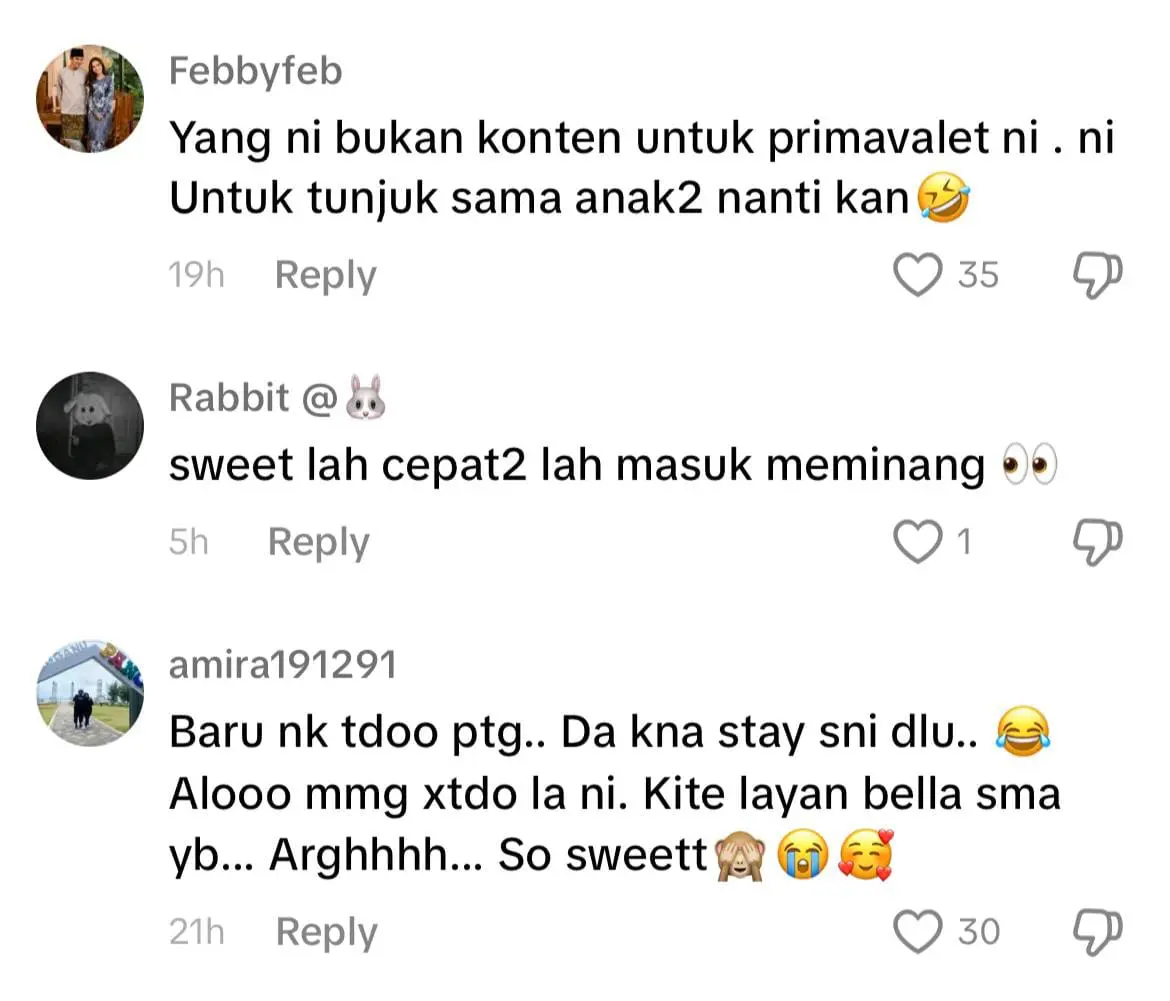This screenshot has width=1170, height=1001.
Task: Select the 21h timestamp on amira's comment
Action: point(196,932)
